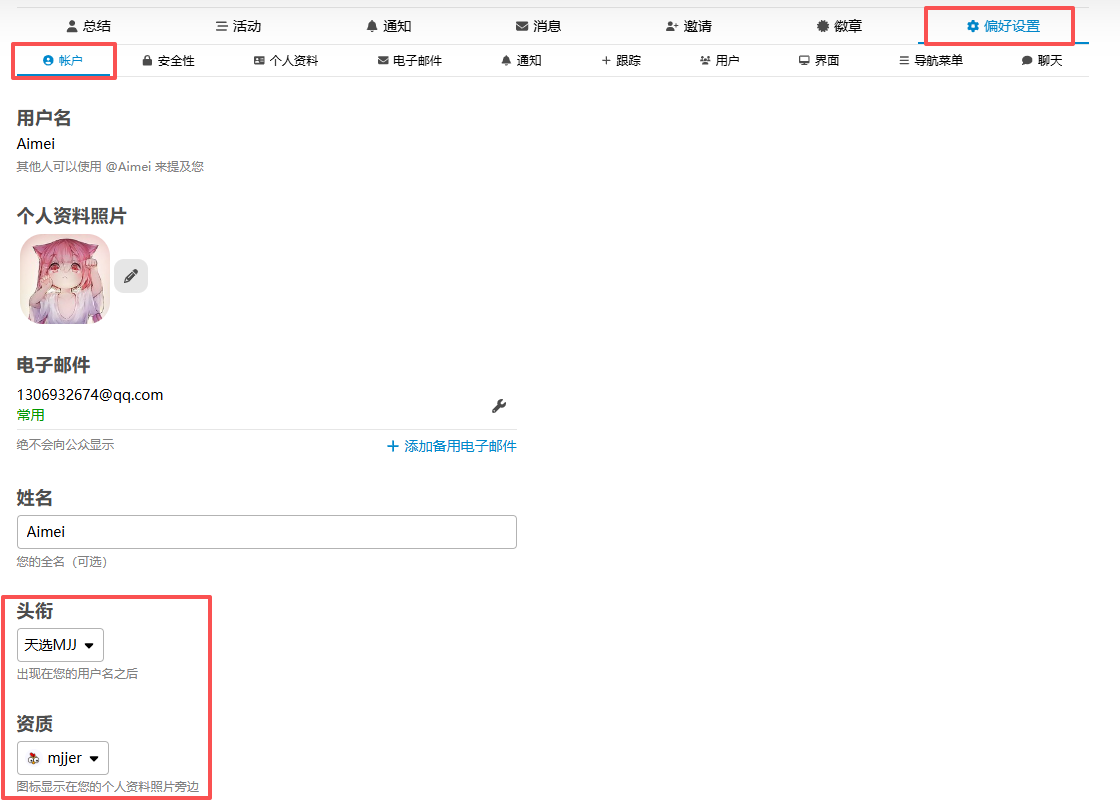Click the plus icon to add backup email
The image size is (1120, 802).
(x=393, y=447)
